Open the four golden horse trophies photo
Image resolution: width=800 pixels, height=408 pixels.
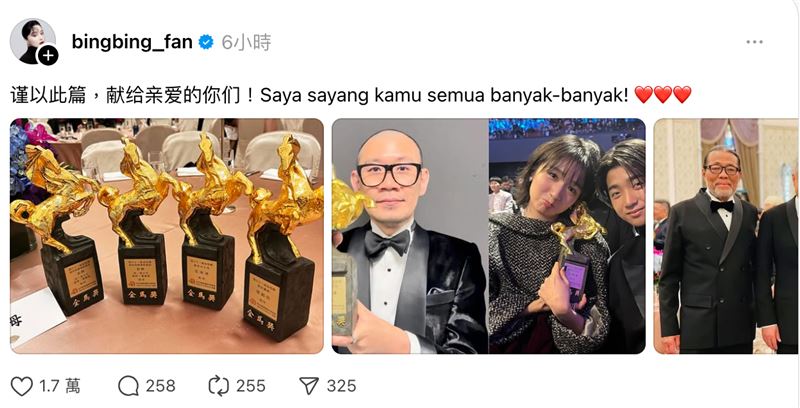pyautogui.click(x=167, y=236)
